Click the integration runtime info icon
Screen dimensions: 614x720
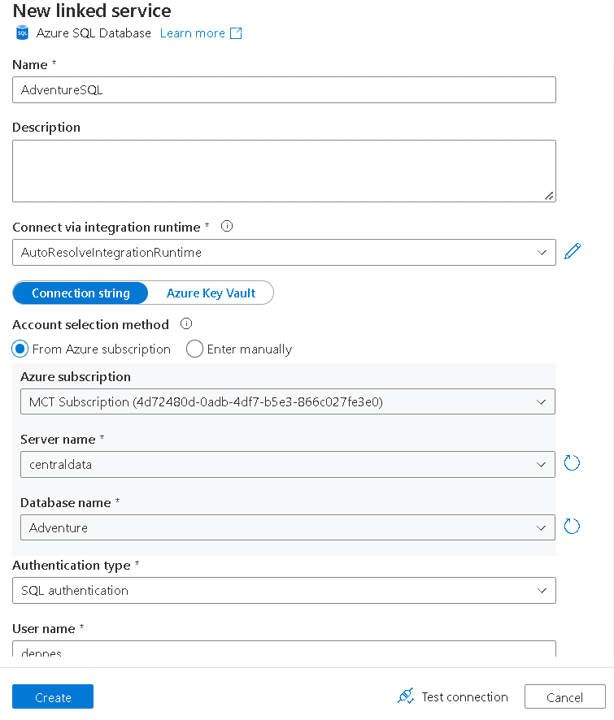226,226
